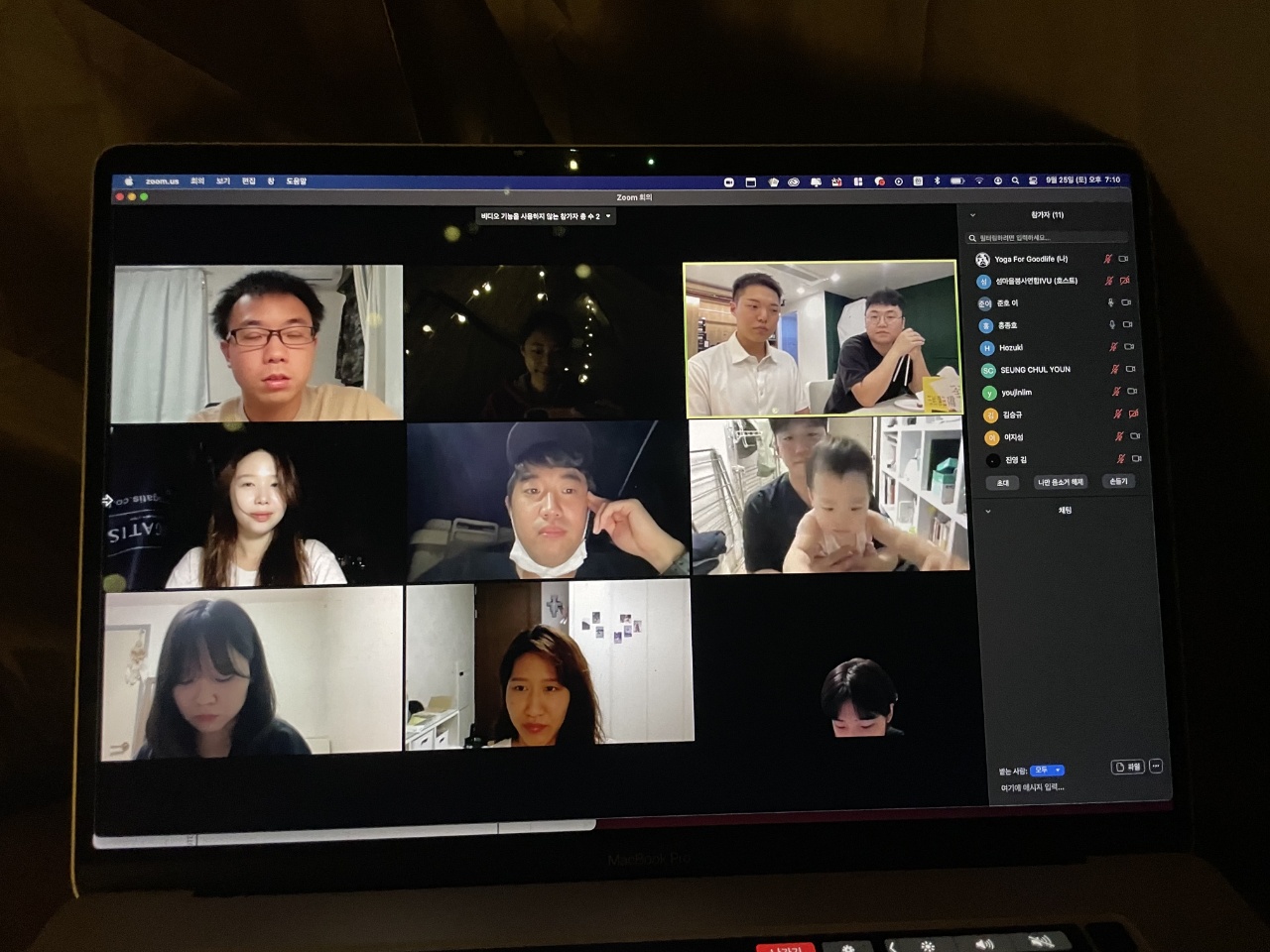This screenshot has height=952, width=1270.
Task: Click 진영 김's muted mic icon
Action: pyautogui.click(x=1121, y=459)
